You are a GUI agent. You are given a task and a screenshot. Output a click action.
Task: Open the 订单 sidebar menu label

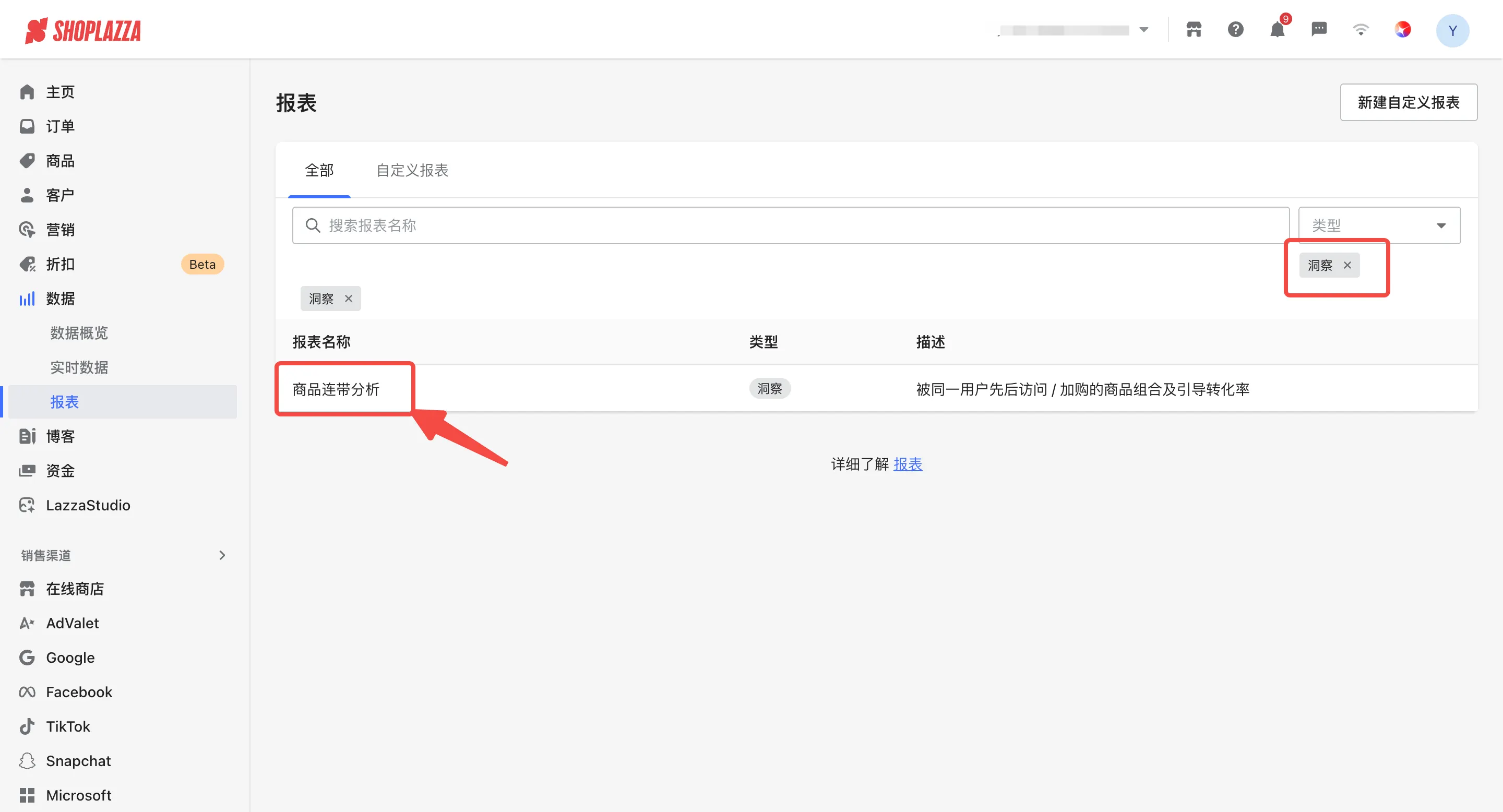61,127
